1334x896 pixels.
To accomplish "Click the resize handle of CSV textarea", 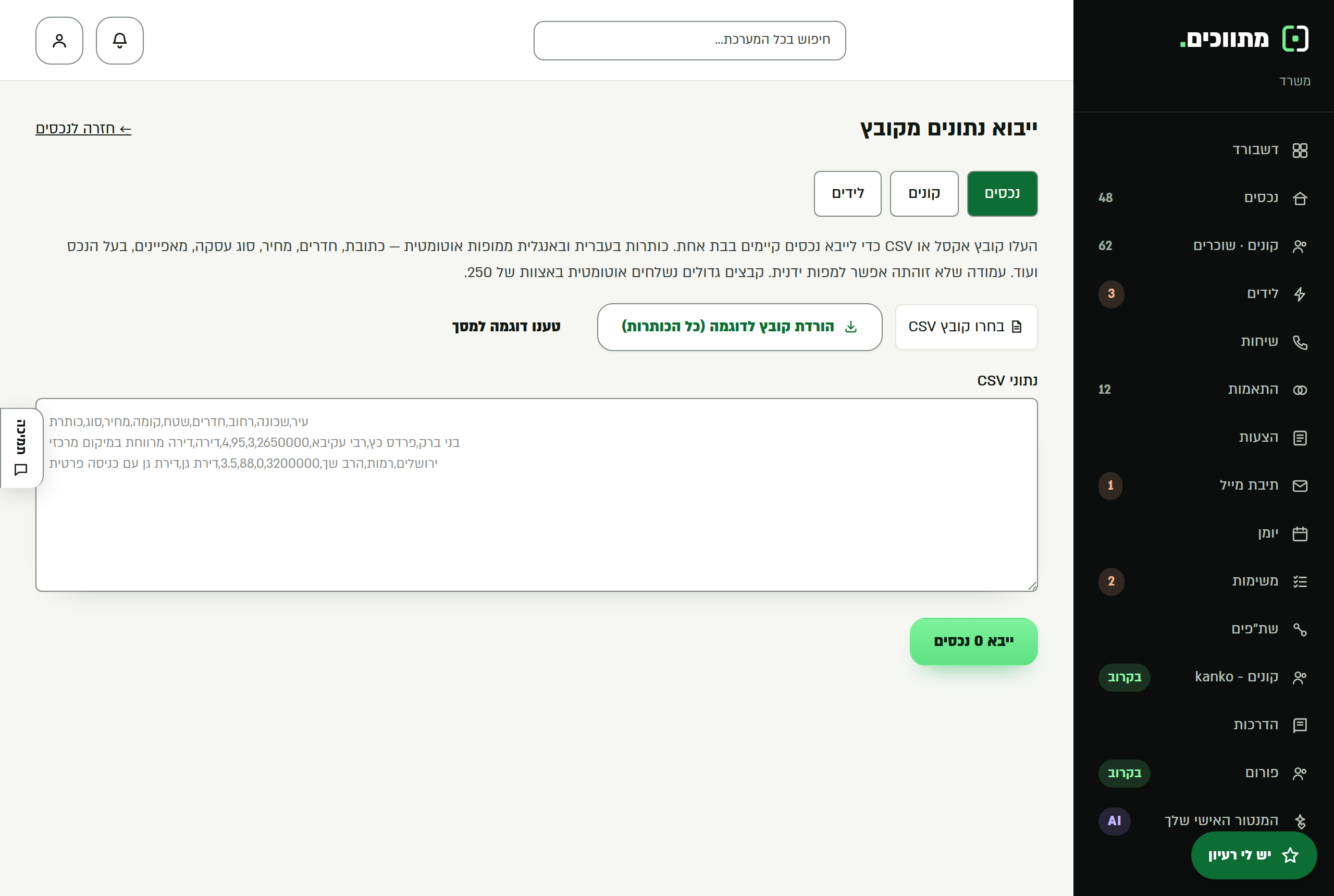I will [x=1032, y=586].
